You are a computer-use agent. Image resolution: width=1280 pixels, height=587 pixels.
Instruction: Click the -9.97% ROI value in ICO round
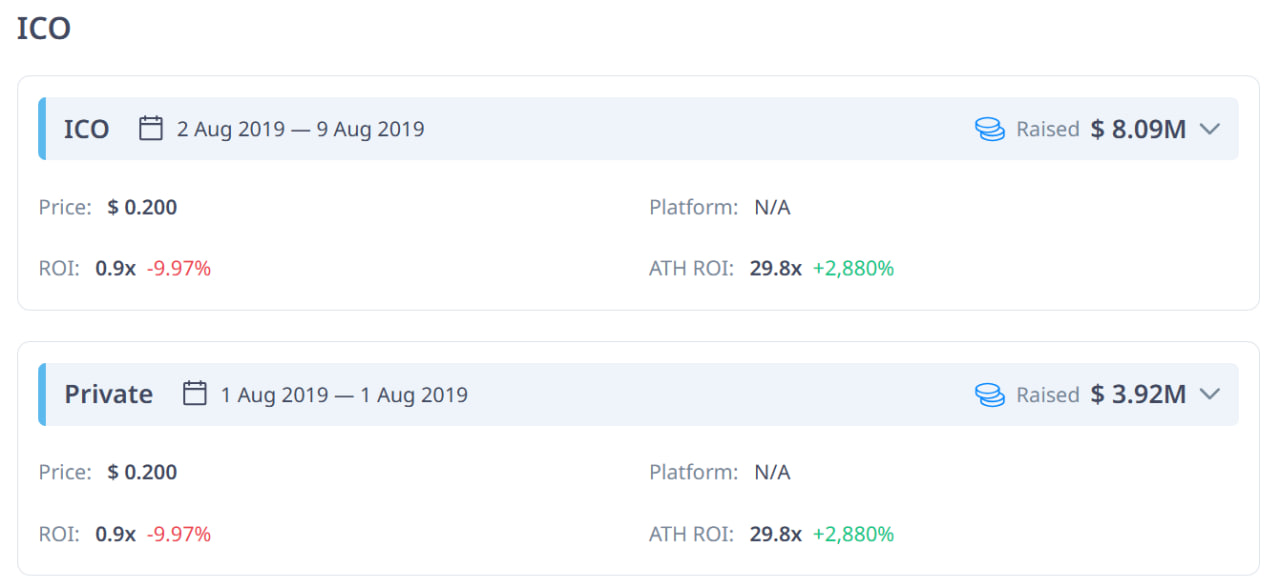179,268
